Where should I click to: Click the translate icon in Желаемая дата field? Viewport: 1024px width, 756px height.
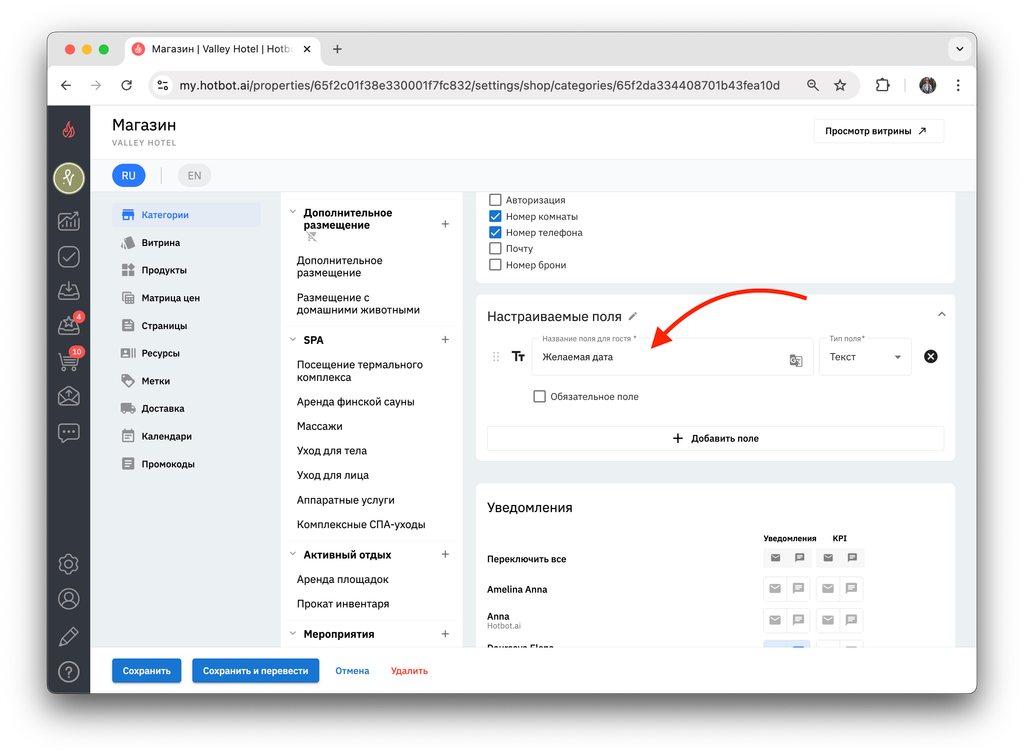[795, 360]
